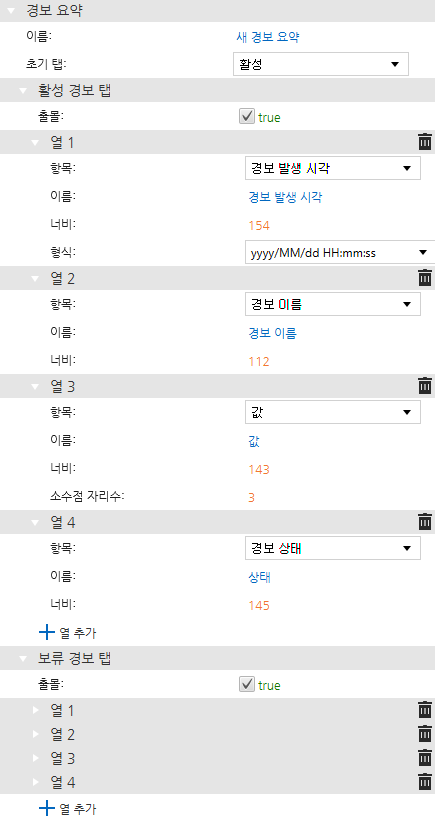Delete collapsed 열 3 under 보류 경보 탭

tap(425, 758)
